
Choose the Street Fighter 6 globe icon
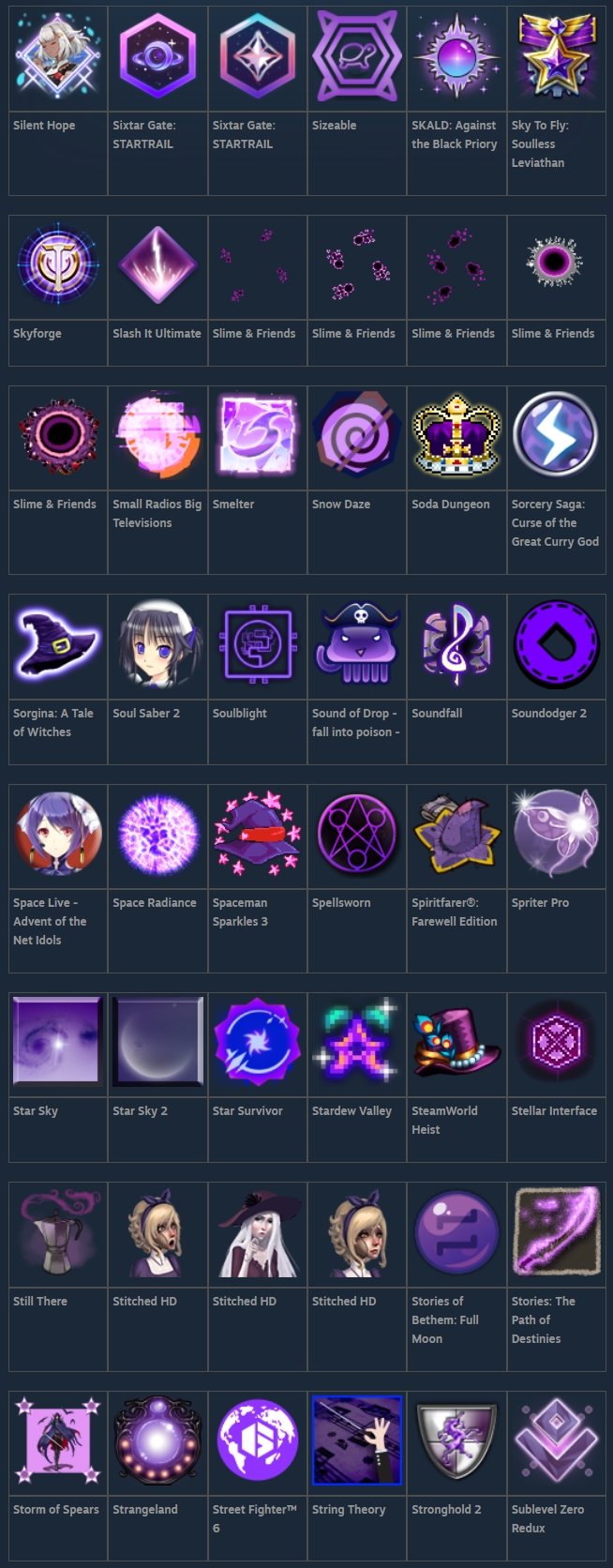click(x=258, y=1440)
